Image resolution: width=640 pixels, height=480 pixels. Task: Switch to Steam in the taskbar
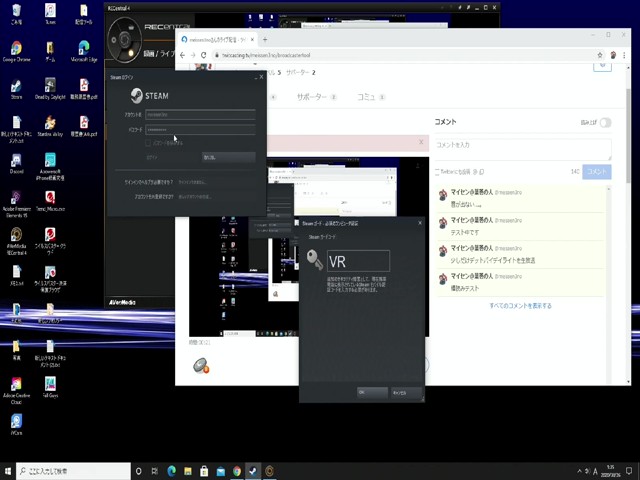(253, 471)
